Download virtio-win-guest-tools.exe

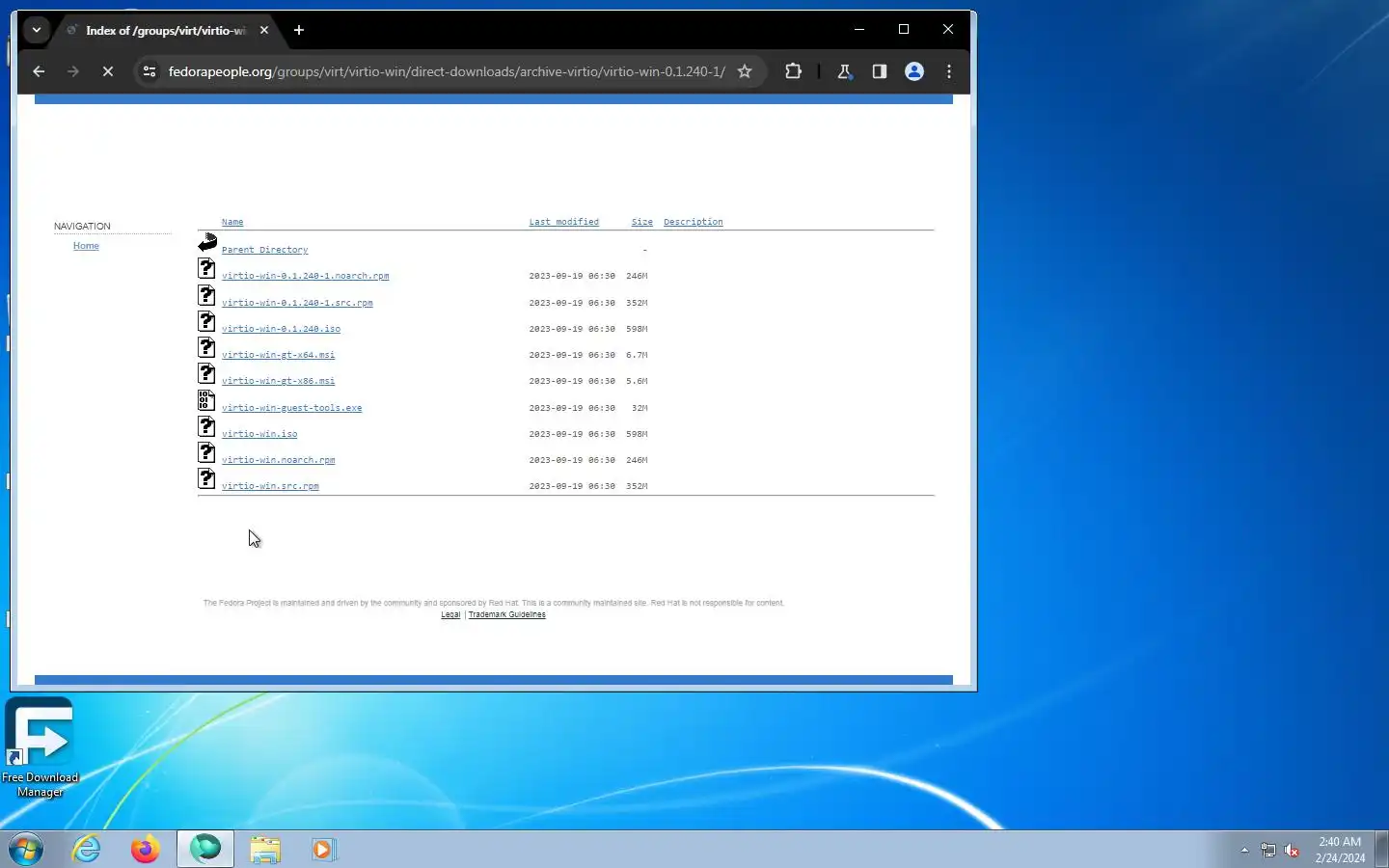[x=291, y=408]
